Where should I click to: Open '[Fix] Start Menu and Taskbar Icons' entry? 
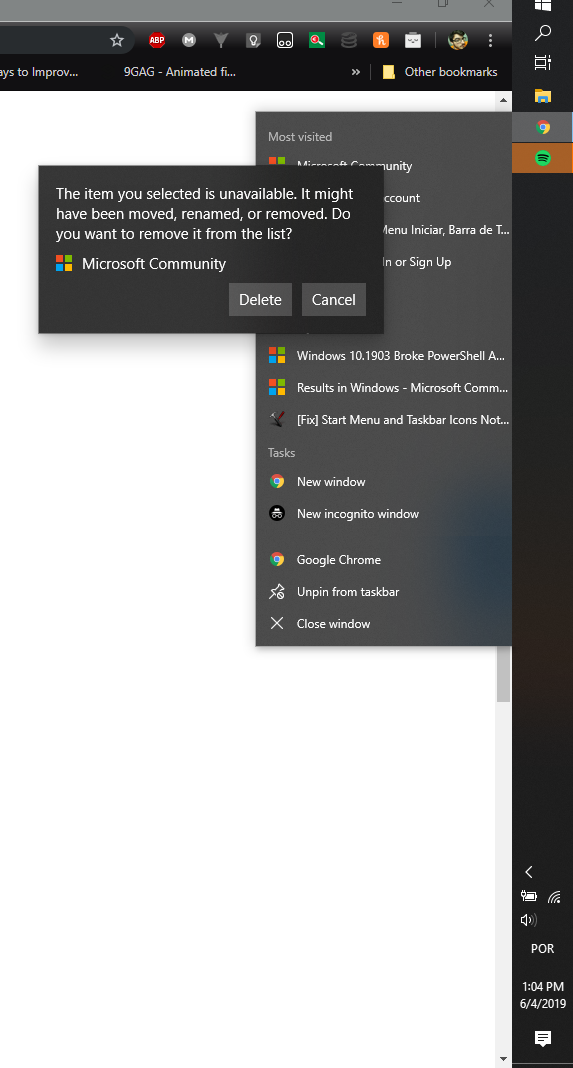(x=384, y=420)
